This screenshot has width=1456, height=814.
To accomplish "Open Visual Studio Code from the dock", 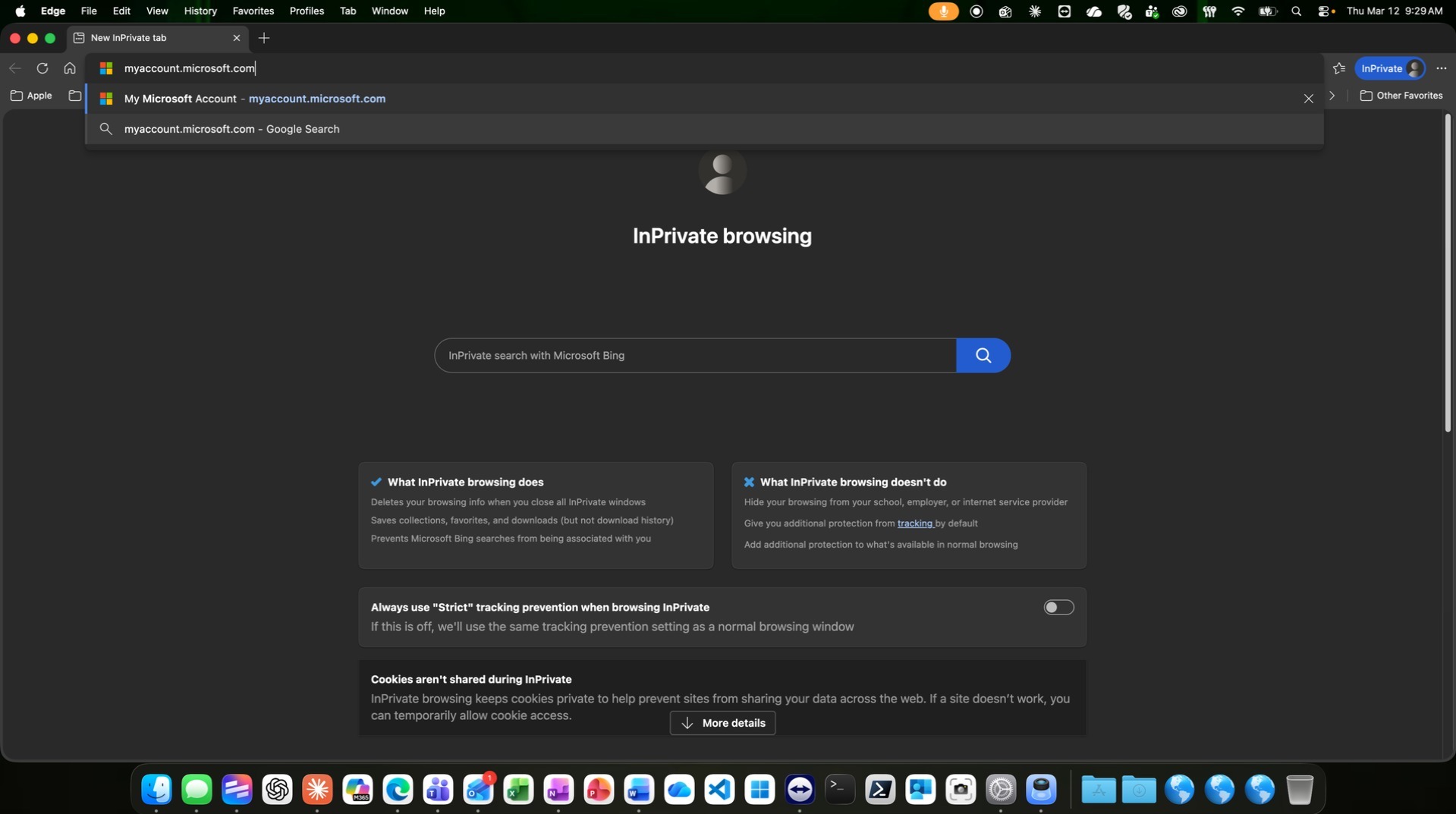I will 720,790.
